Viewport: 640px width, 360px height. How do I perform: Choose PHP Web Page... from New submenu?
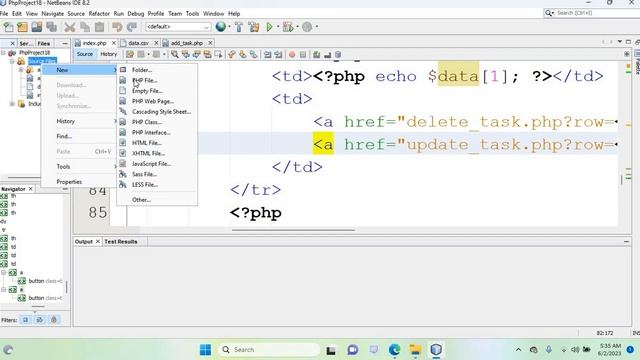pos(157,101)
